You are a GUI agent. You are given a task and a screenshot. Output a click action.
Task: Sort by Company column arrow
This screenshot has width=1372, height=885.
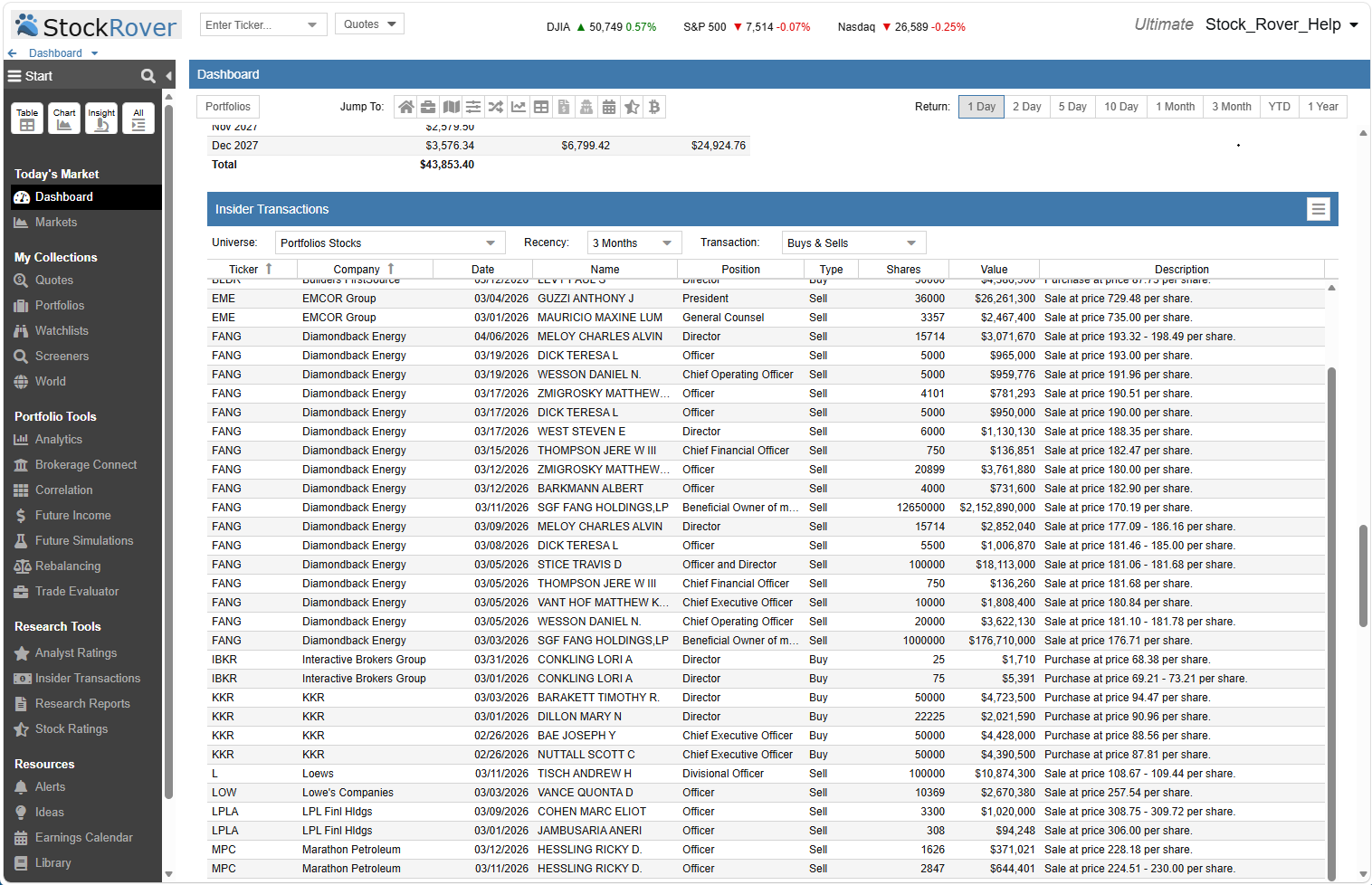391,269
